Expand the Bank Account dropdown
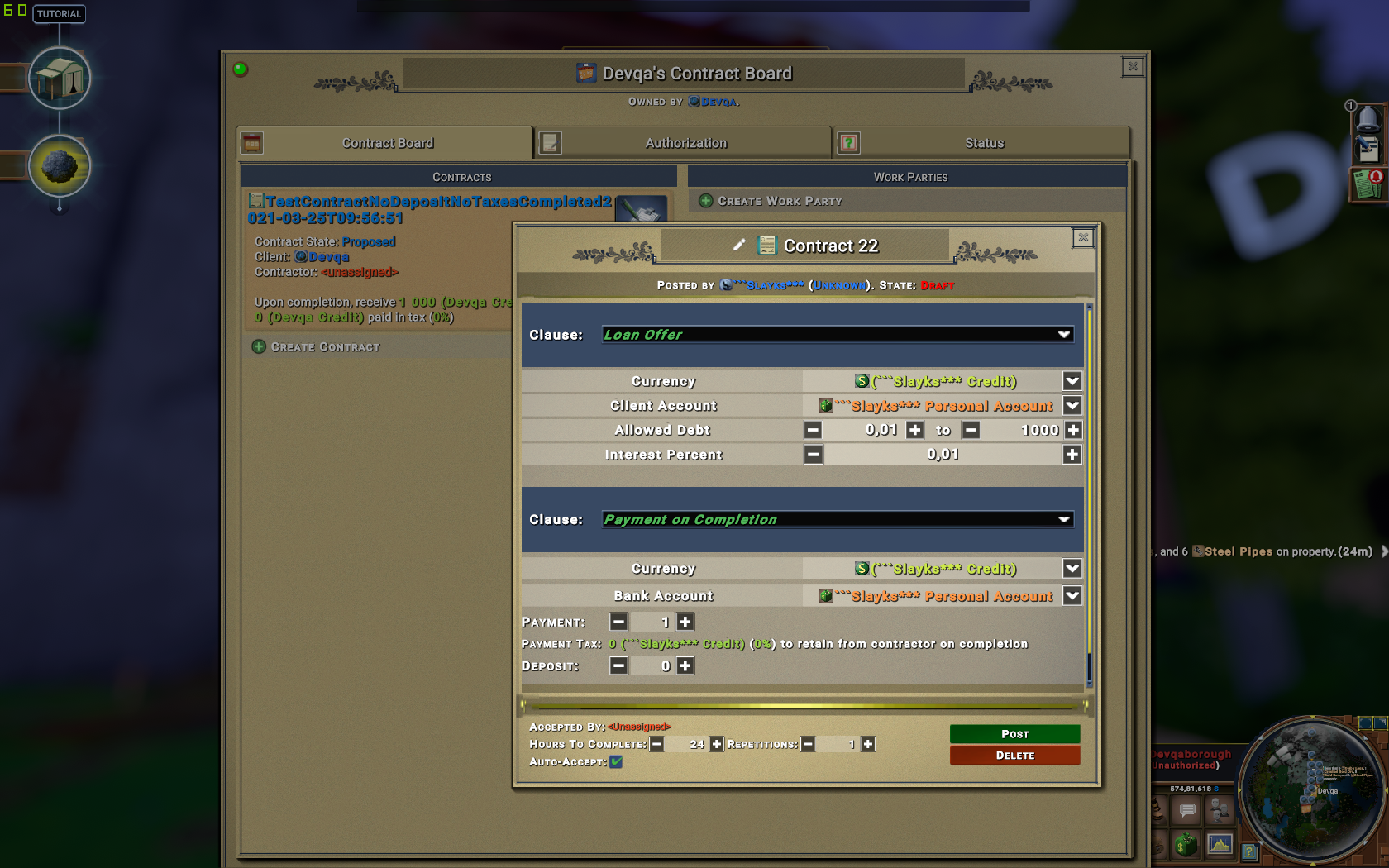Image resolution: width=1389 pixels, height=868 pixels. (x=1072, y=595)
